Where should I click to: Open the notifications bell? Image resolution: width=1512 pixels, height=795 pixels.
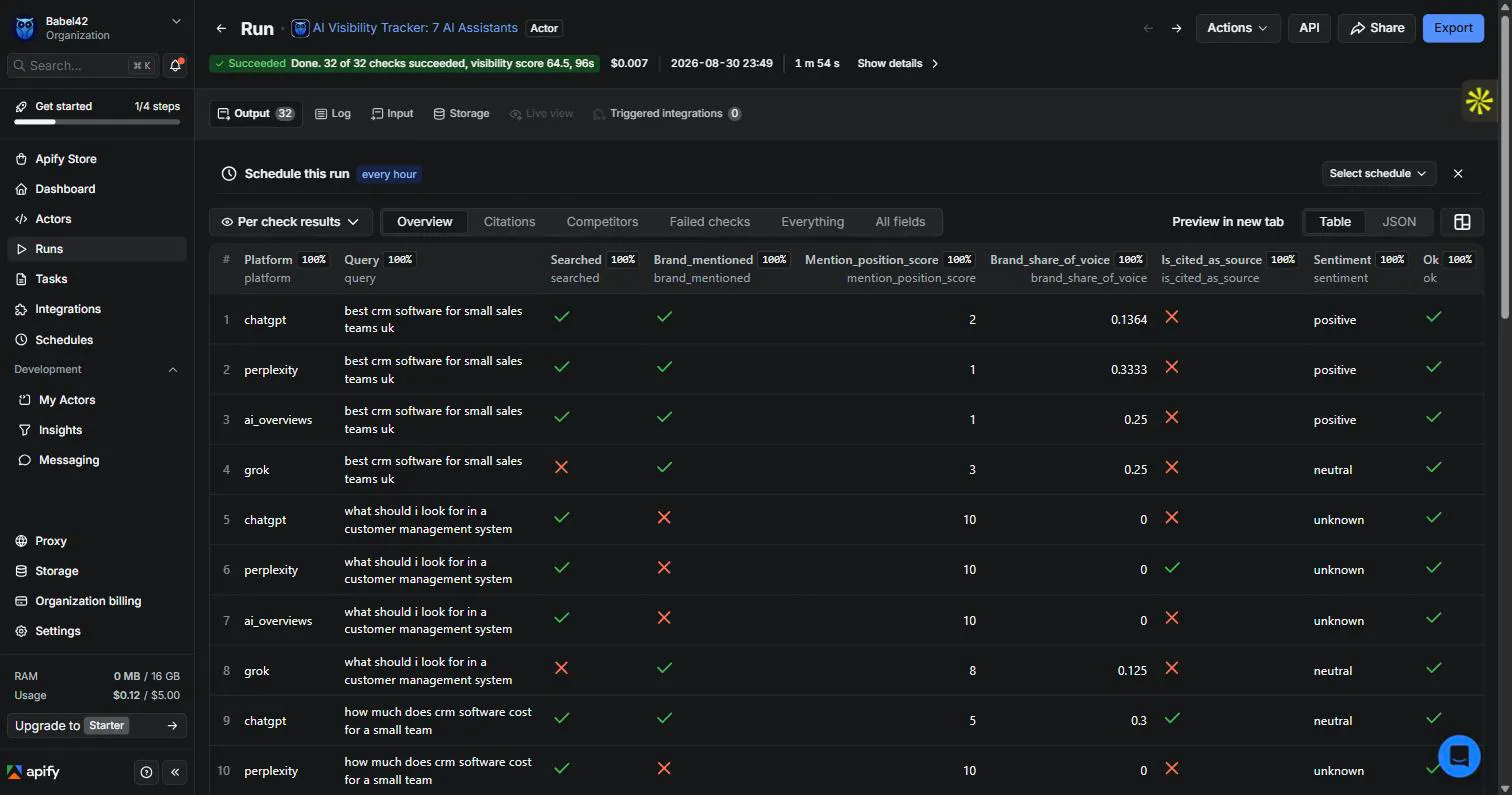pos(176,65)
